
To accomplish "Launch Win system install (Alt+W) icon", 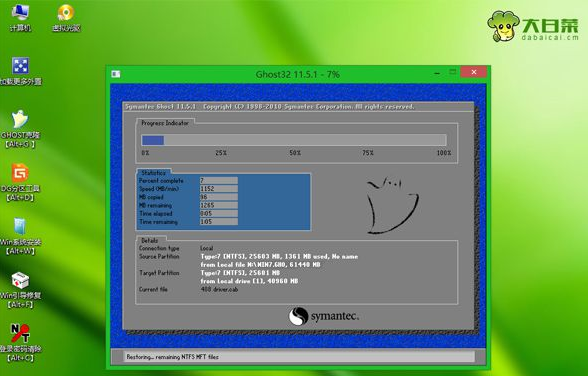I will tap(20, 236).
